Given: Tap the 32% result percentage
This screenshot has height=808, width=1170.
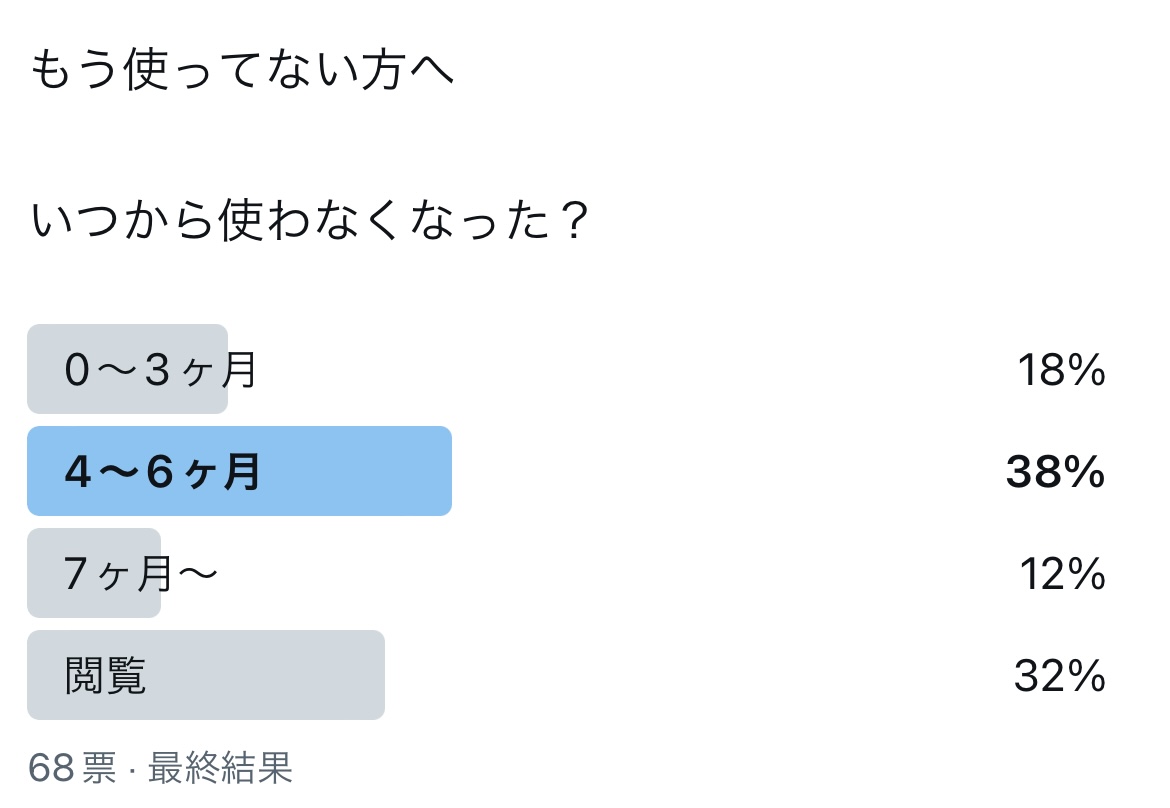Looking at the screenshot, I should tap(1059, 677).
